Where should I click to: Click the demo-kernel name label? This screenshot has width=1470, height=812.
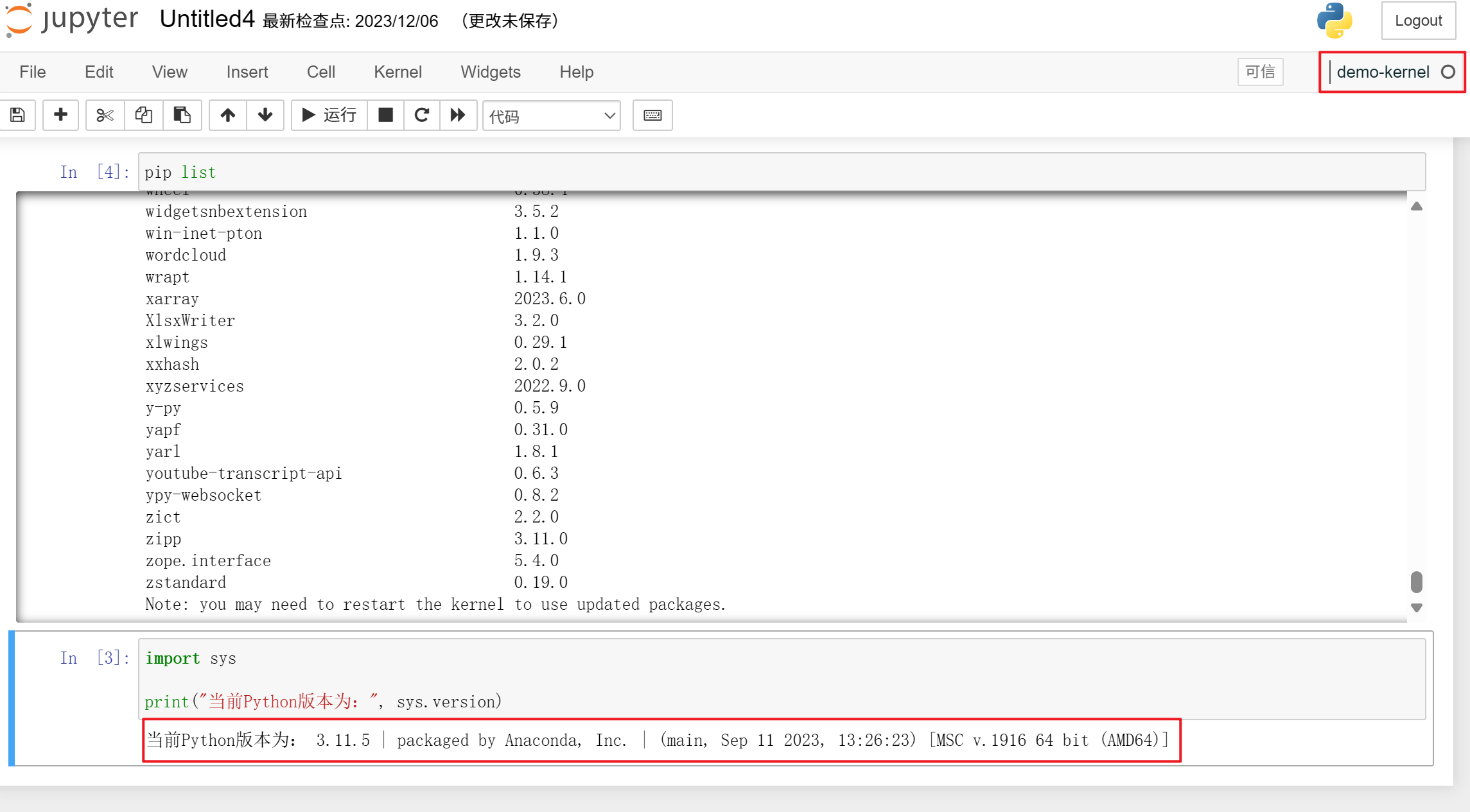coord(1383,72)
